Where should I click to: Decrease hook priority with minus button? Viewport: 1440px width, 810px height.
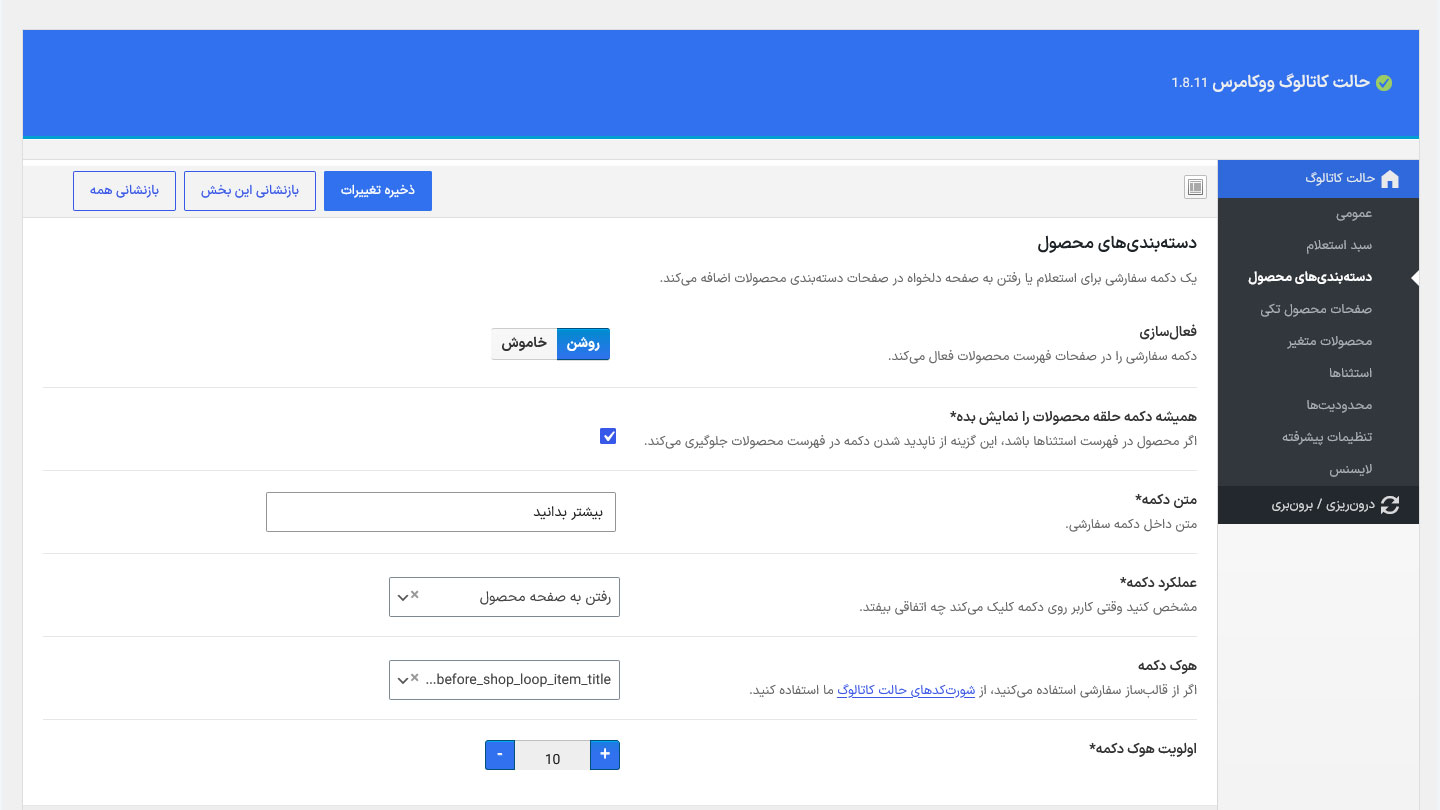[500, 755]
